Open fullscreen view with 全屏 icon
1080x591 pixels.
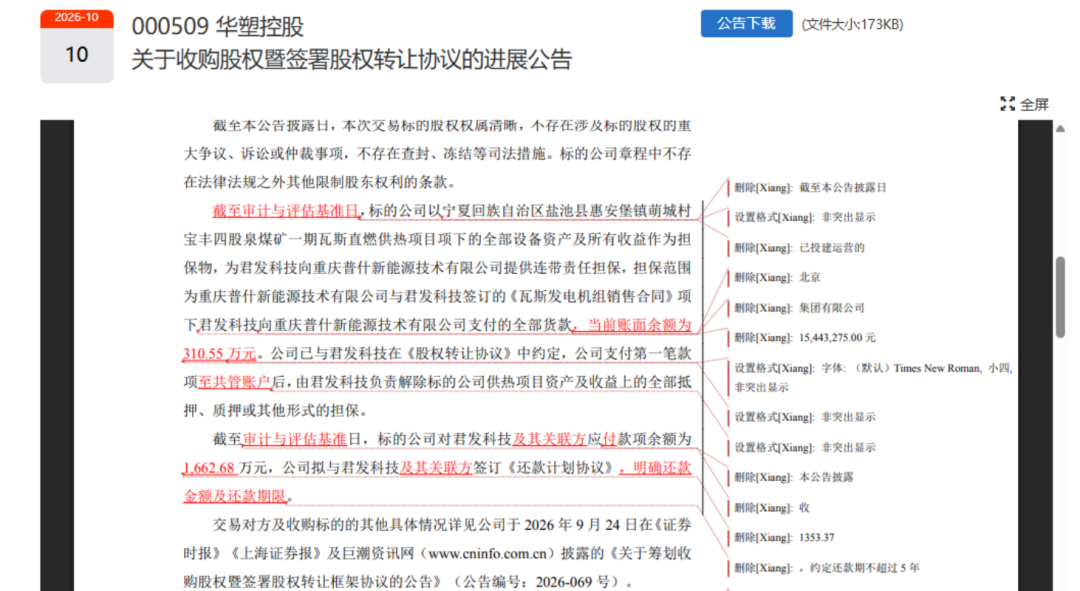[1008, 104]
